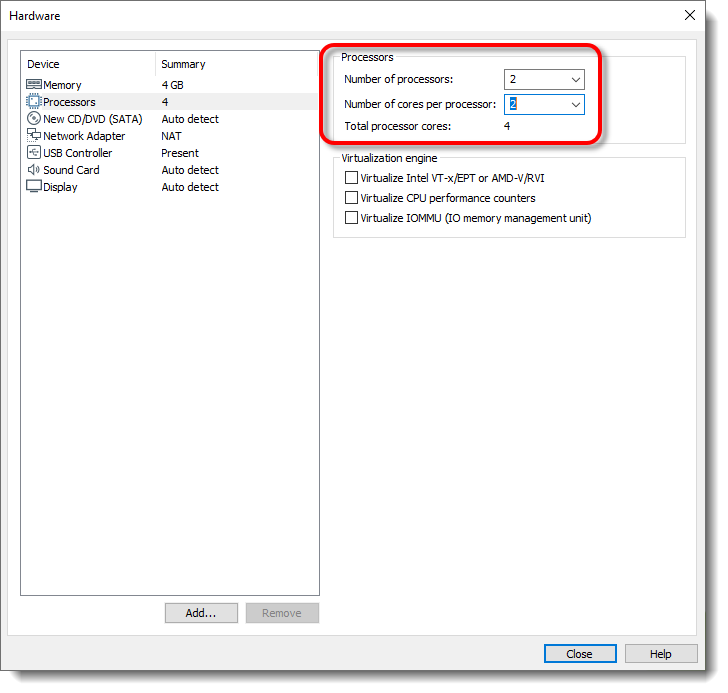Select the Processors row label
The image size is (728, 693).
[x=69, y=102]
